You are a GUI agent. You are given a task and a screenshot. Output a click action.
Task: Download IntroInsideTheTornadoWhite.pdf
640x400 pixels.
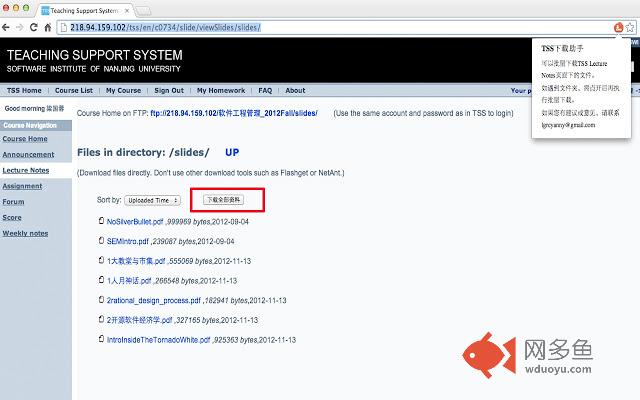(x=158, y=340)
